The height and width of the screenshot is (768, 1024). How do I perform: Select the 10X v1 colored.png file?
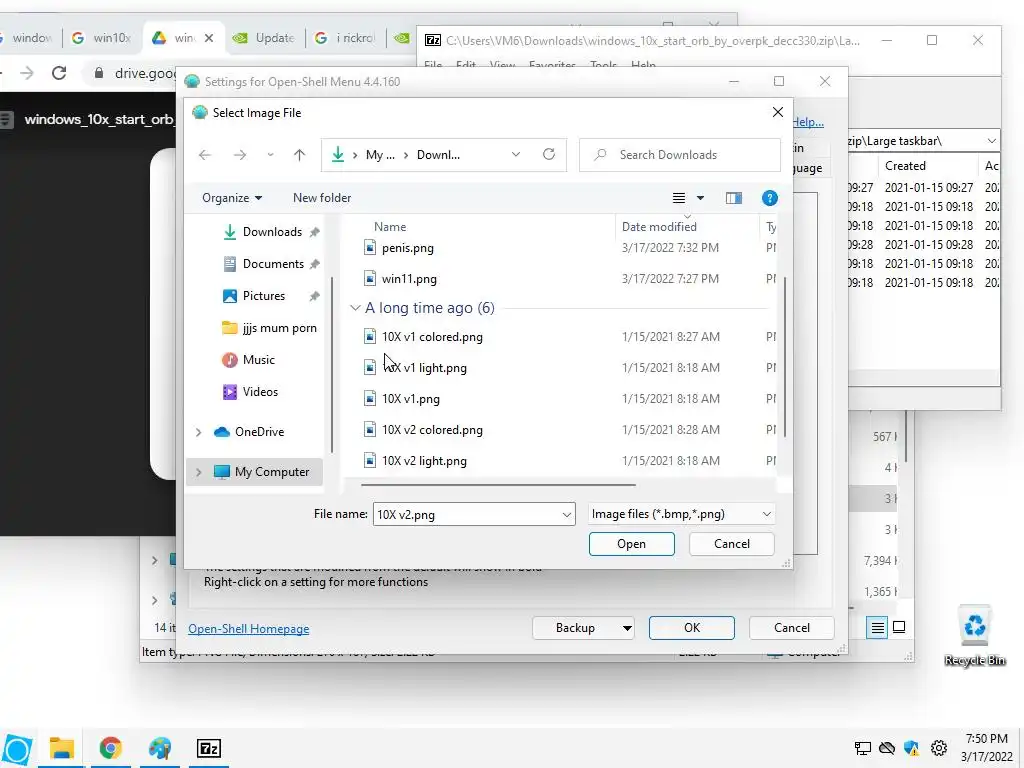(432, 337)
